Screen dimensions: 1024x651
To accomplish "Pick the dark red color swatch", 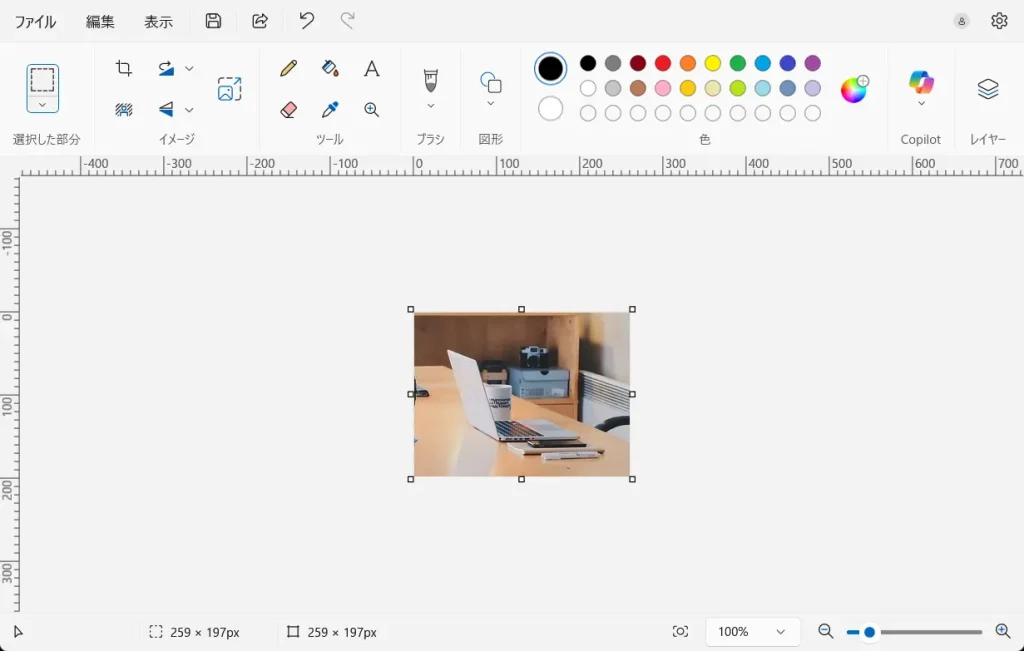I will (x=638, y=63).
